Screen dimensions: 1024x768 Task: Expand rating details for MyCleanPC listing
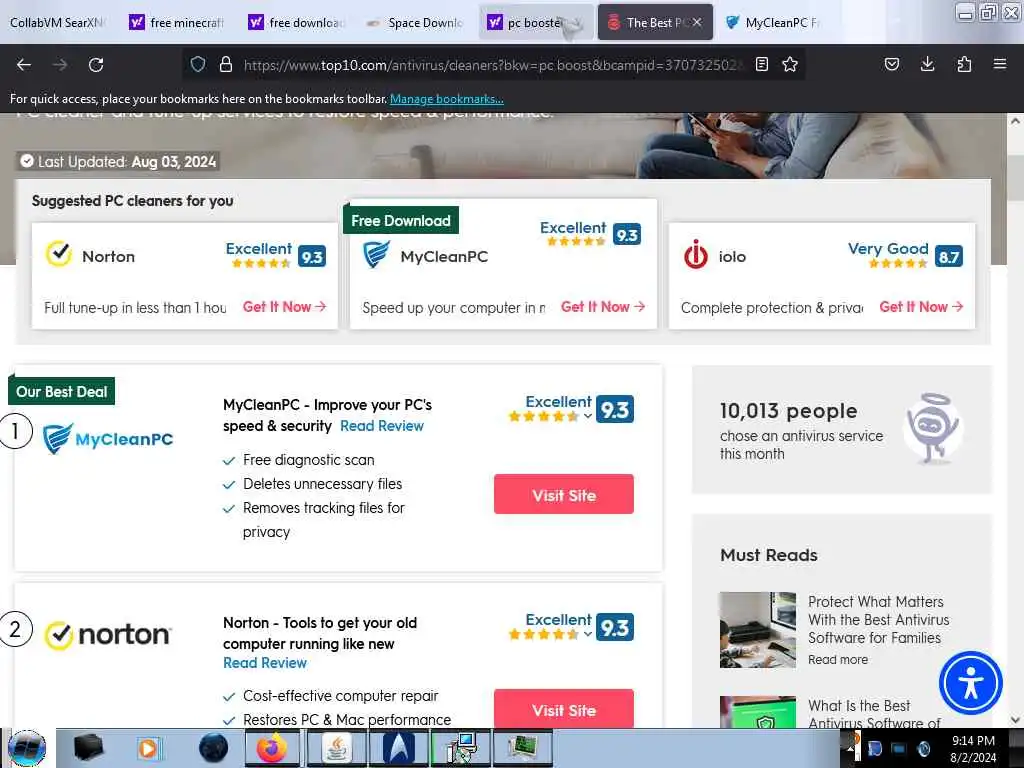tap(588, 417)
